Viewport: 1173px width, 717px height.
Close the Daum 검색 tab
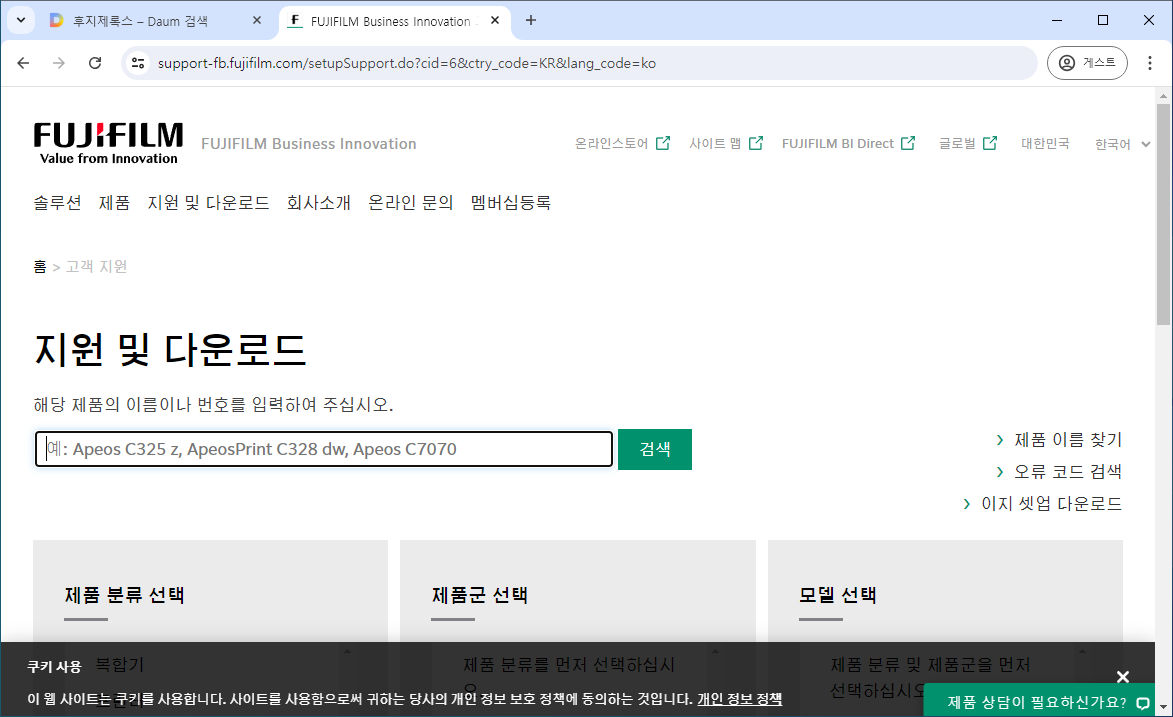pos(257,20)
